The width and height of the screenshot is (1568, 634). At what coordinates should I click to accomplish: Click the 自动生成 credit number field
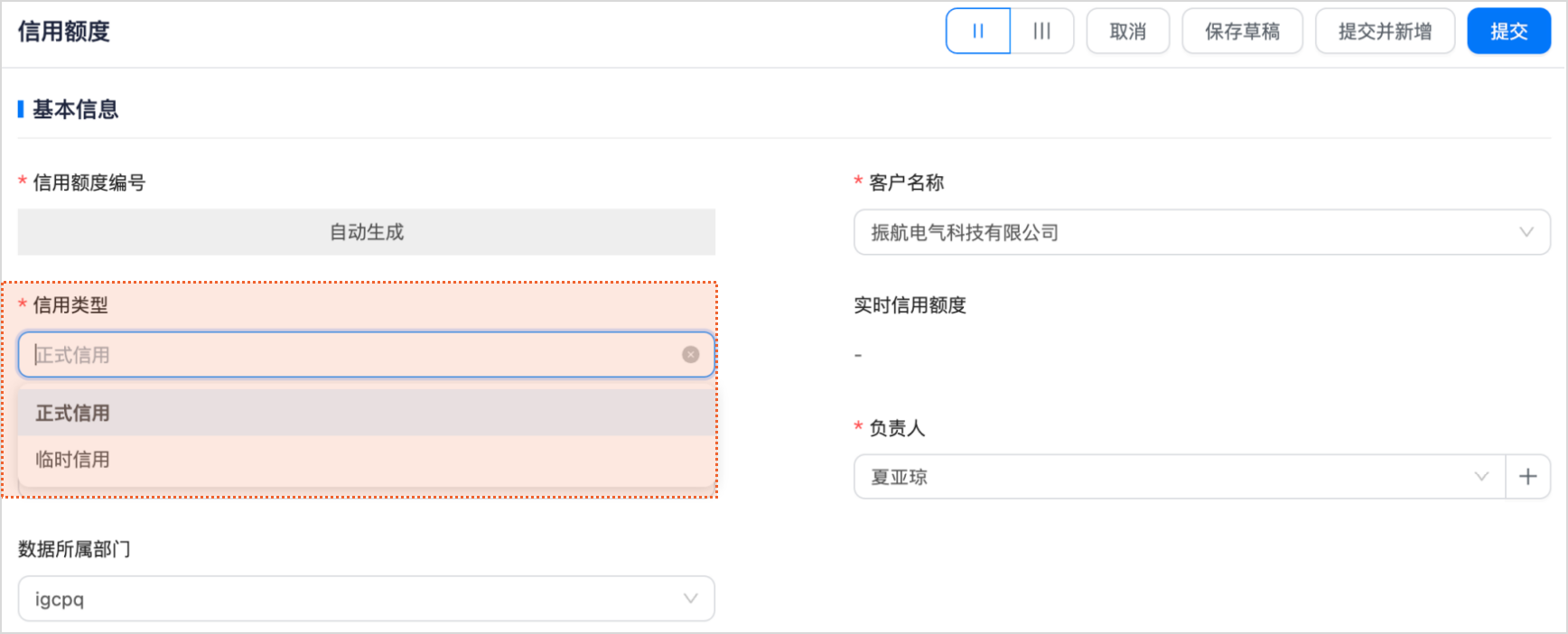click(x=366, y=232)
